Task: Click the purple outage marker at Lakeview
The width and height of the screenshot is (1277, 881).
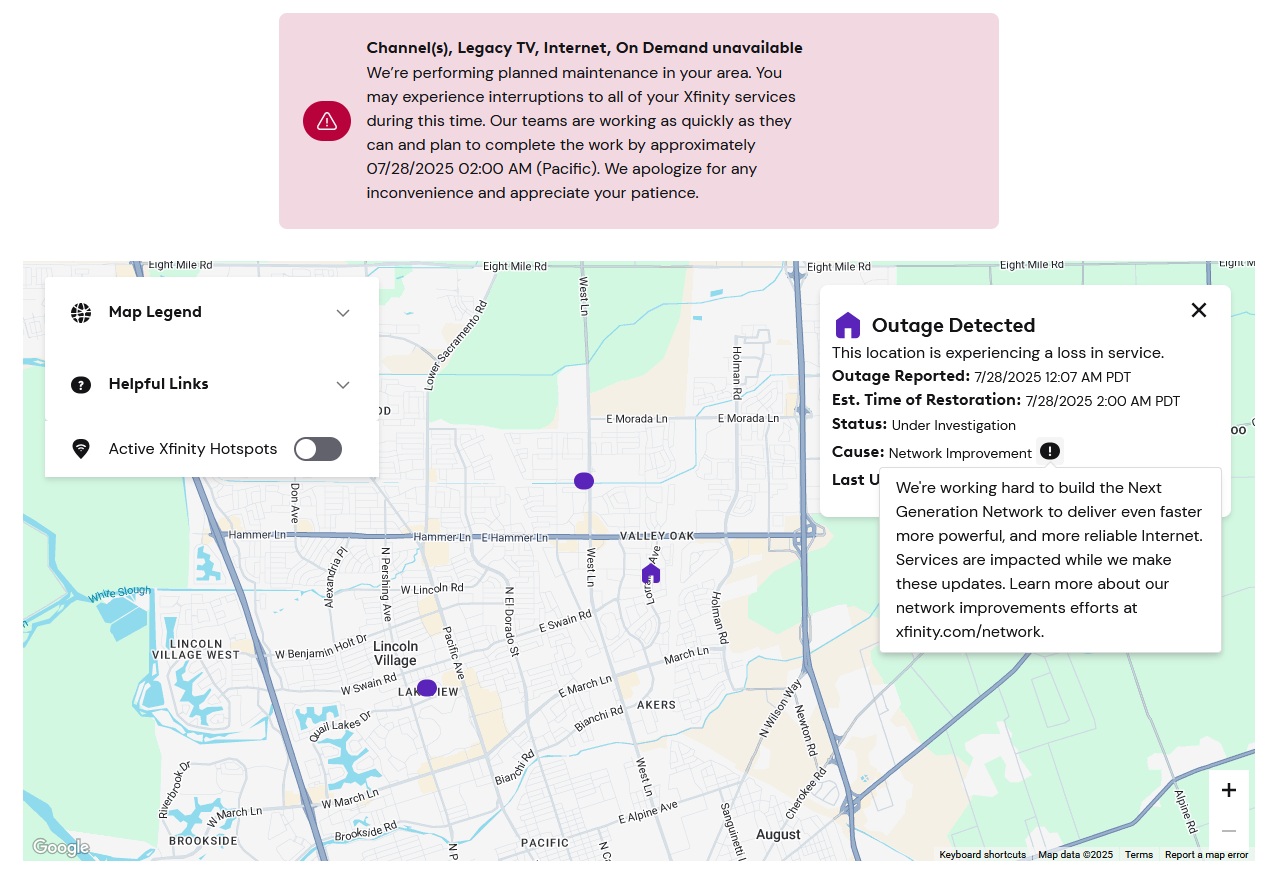Action: (427, 688)
